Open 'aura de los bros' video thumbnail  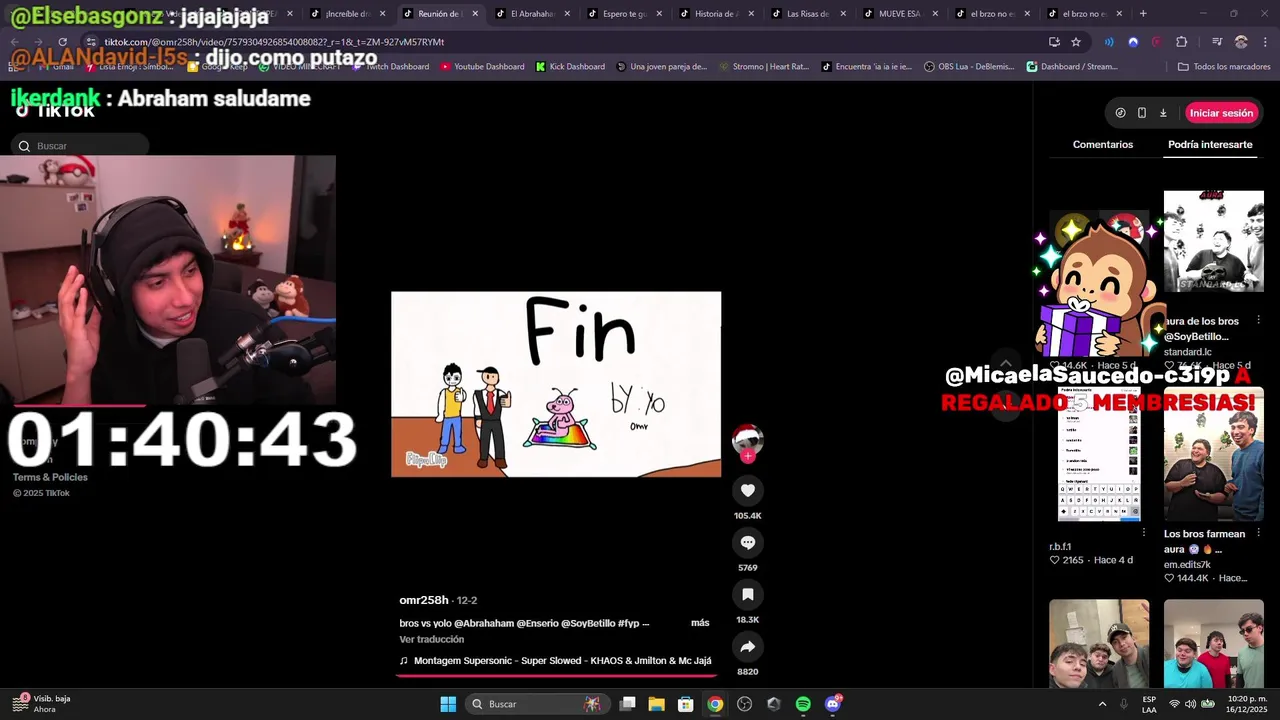(x=1214, y=241)
